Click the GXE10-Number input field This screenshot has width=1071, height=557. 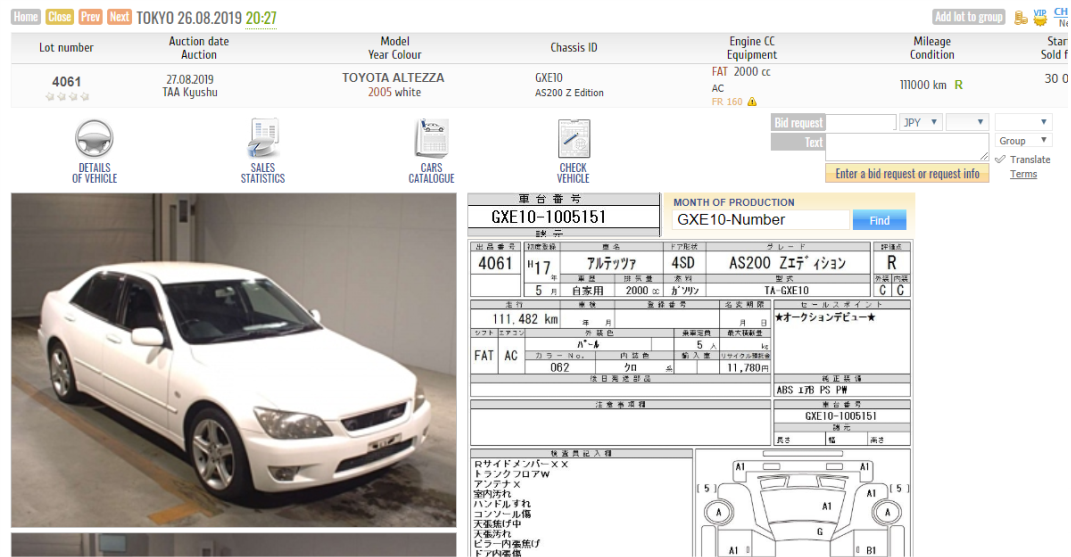[761, 220]
